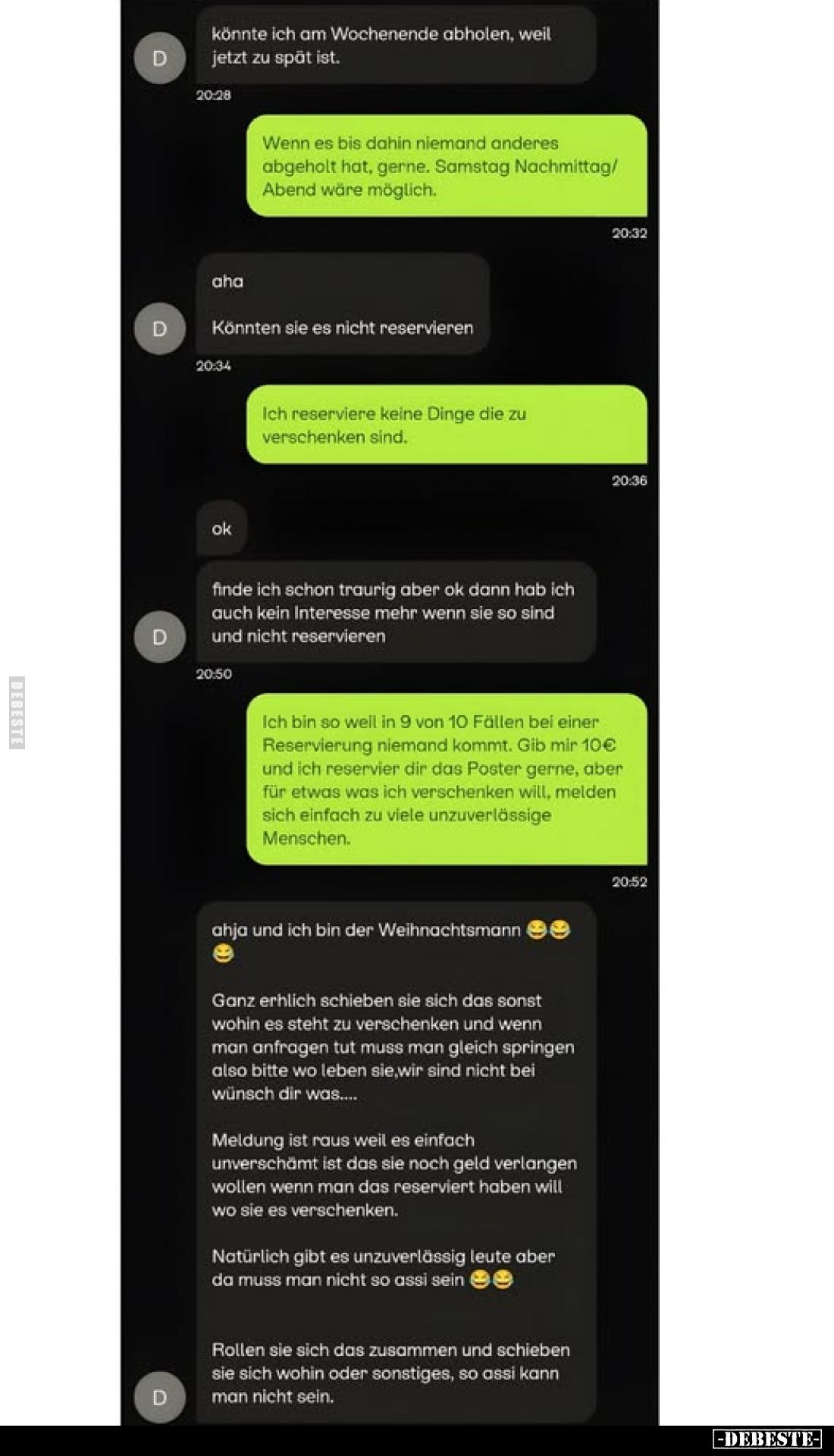This screenshot has height=1456, width=834.
Task: Select the message 'könnte ich am Wochenende abholen'
Action: pyautogui.click(x=396, y=45)
